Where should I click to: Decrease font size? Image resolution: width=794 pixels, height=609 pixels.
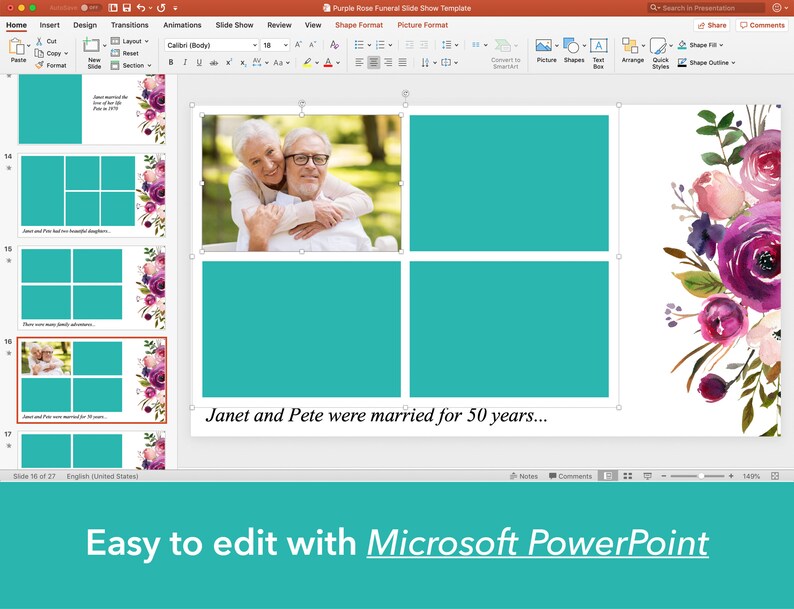[312, 45]
